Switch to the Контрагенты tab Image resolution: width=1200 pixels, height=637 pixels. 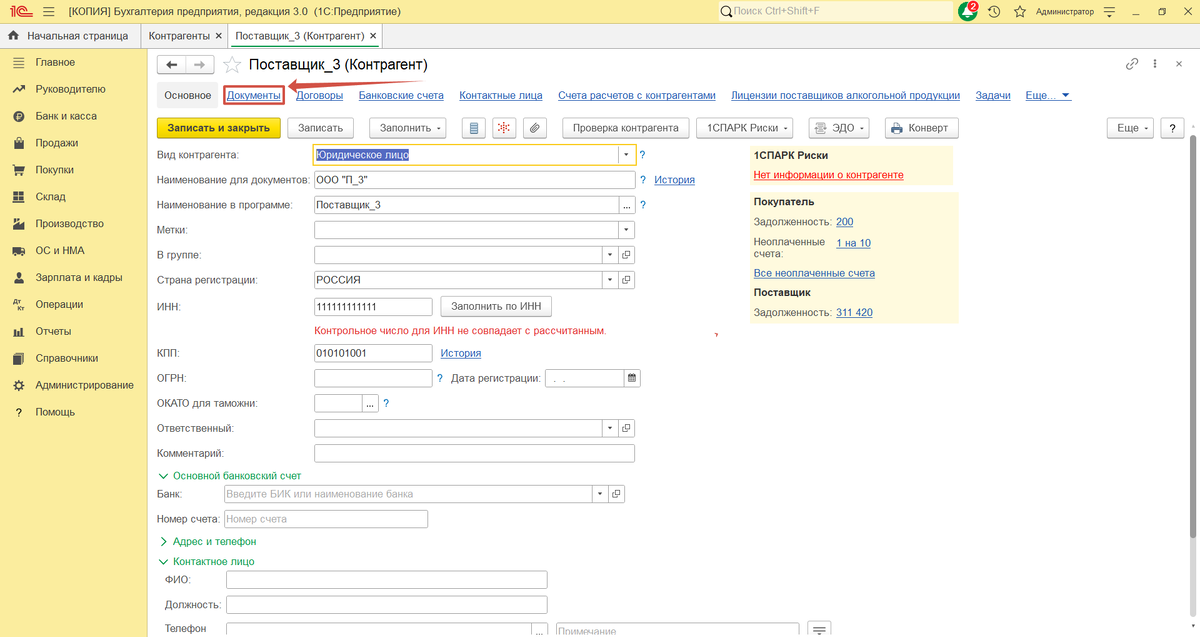tap(178, 36)
